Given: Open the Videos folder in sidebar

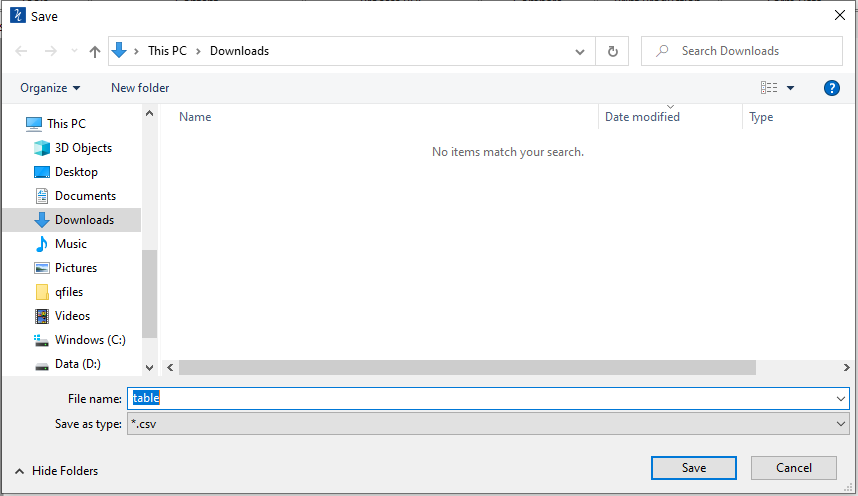Looking at the screenshot, I should (x=72, y=316).
